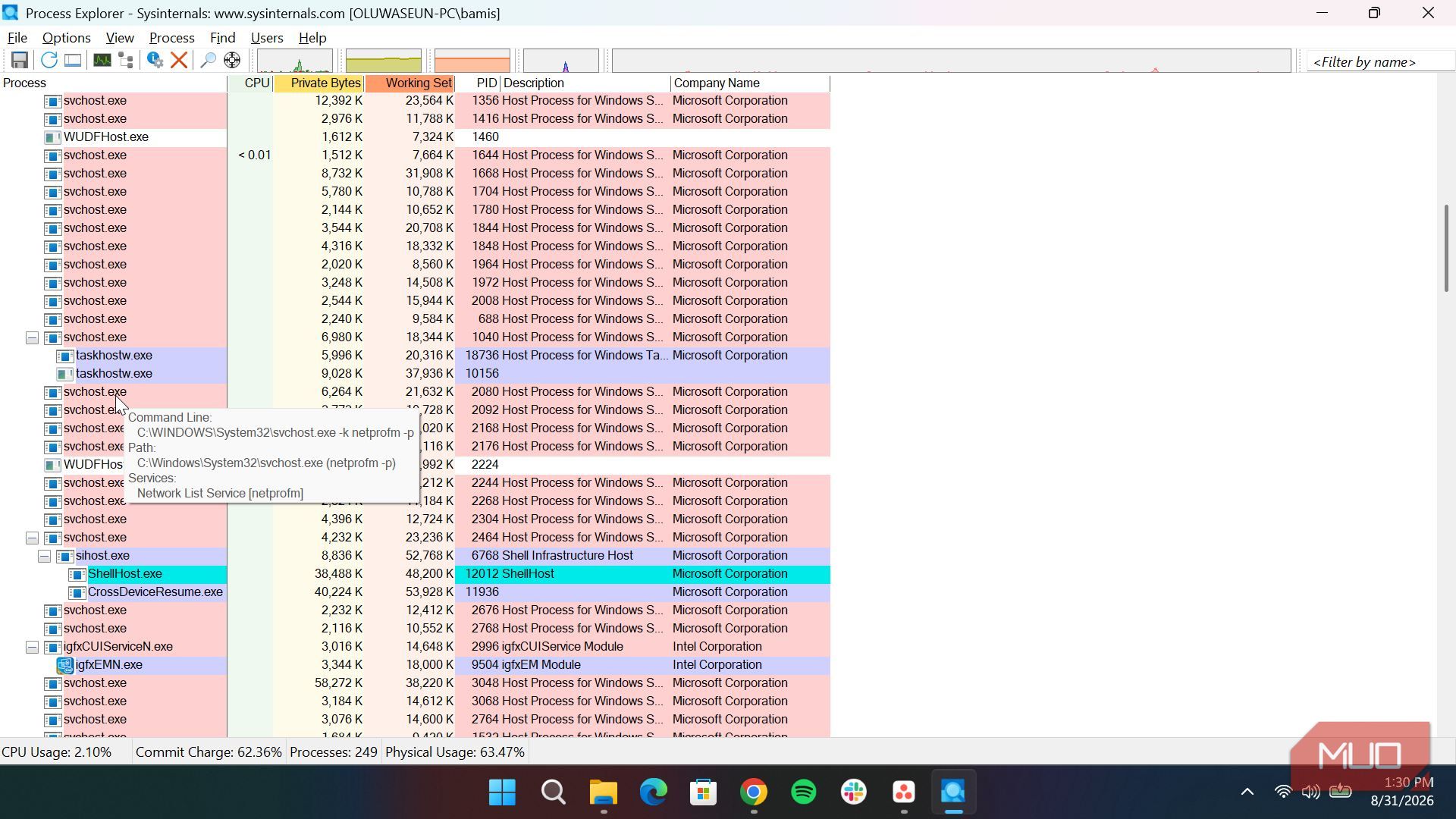Open the View menu
Image resolution: width=1456 pixels, height=819 pixels.
(x=120, y=38)
